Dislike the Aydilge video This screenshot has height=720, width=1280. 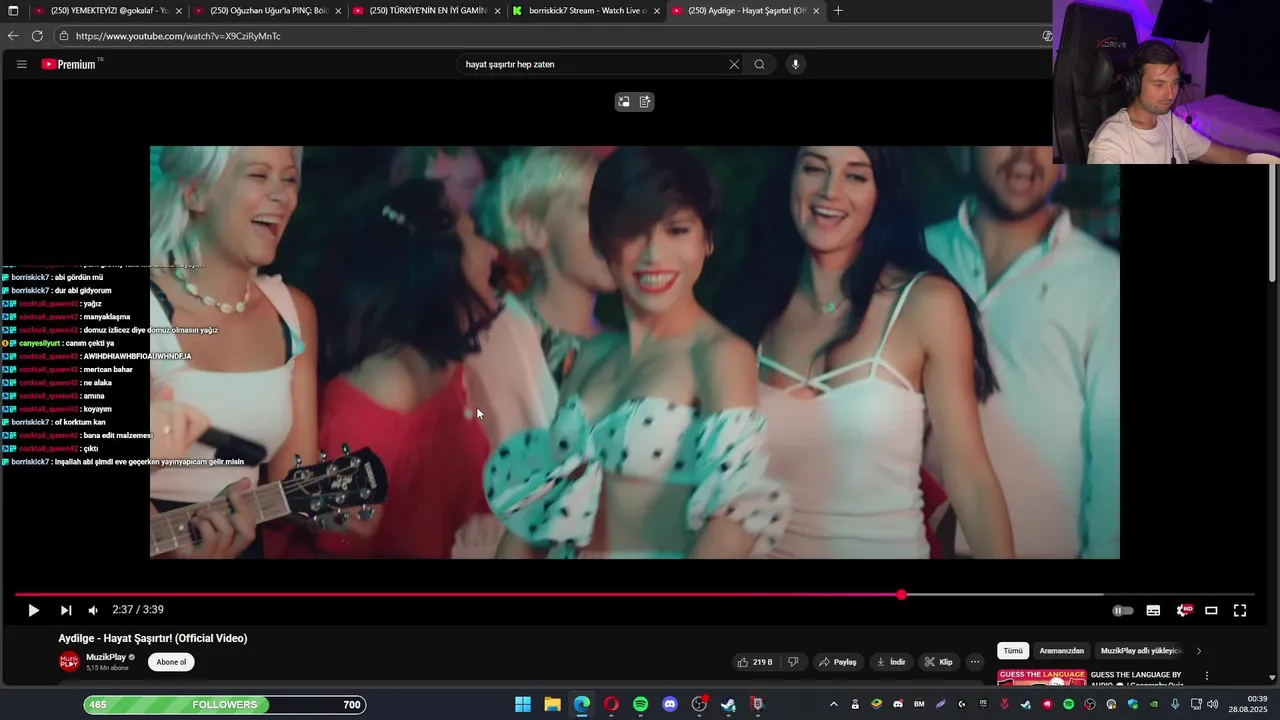tap(793, 662)
